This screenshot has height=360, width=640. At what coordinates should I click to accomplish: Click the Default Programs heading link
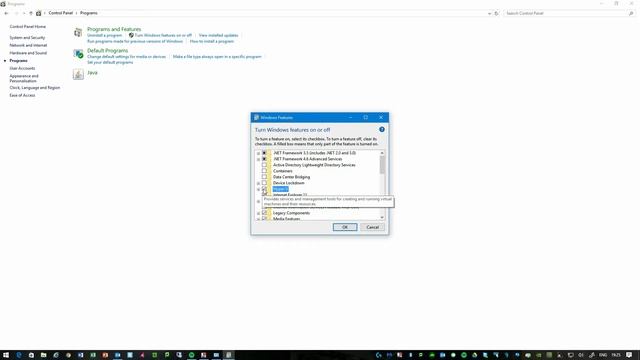(x=107, y=51)
